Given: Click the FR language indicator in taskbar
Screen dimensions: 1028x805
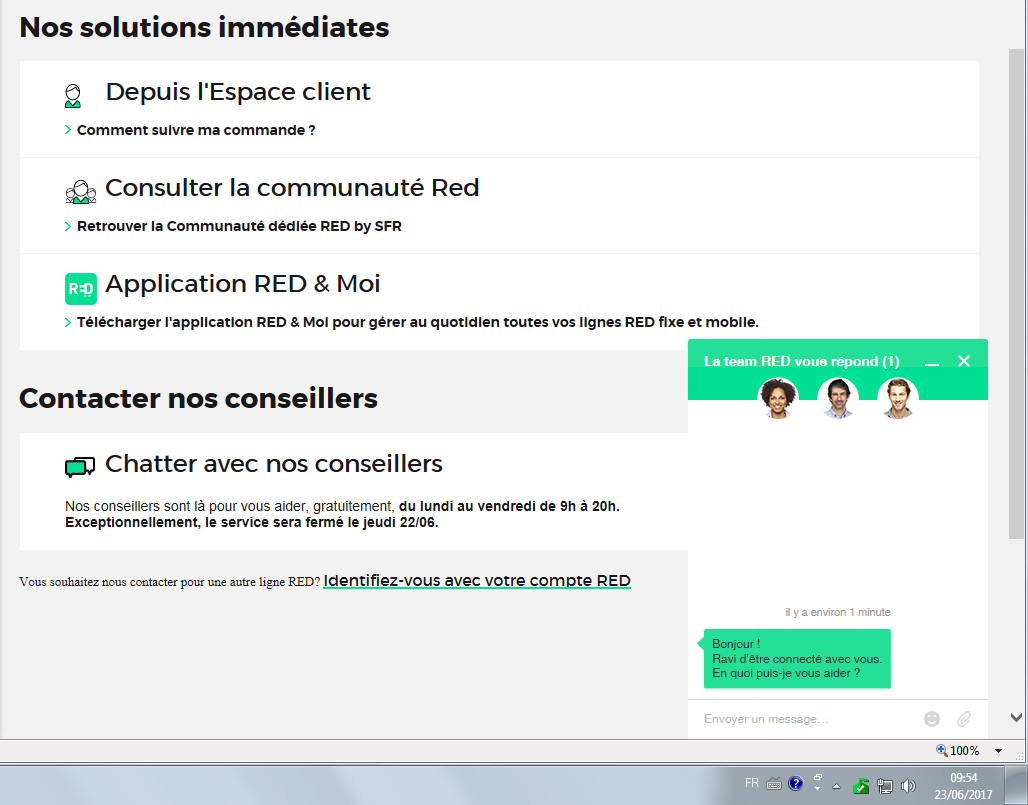Looking at the screenshot, I should pyautogui.click(x=752, y=783).
